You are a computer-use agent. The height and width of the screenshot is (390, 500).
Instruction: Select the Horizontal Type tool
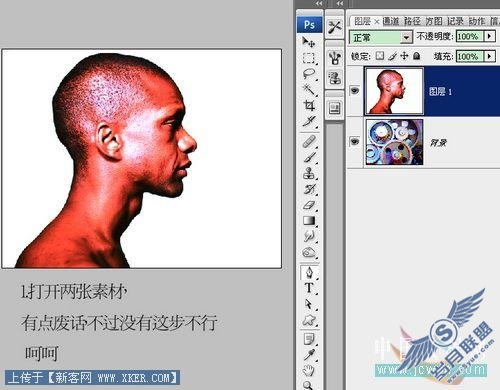click(309, 288)
